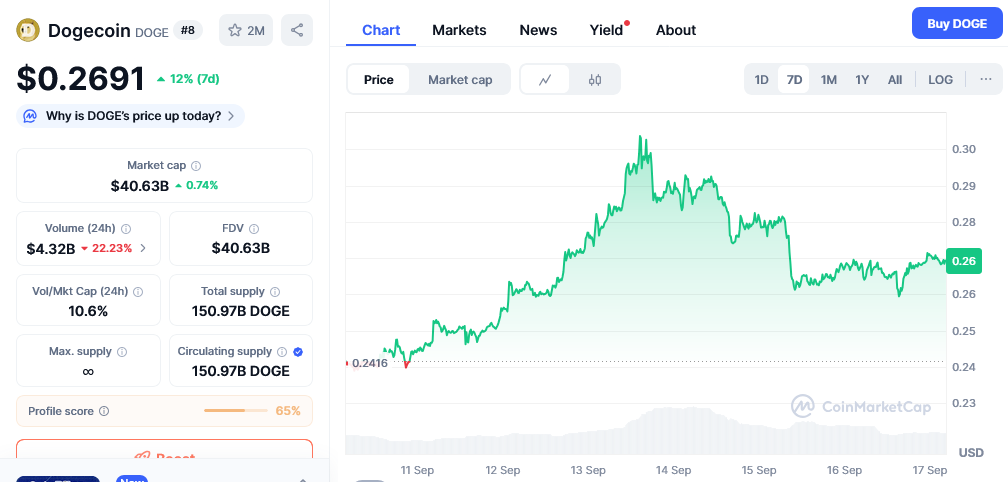
Task: Click Market cap info icon
Action: [196, 166]
